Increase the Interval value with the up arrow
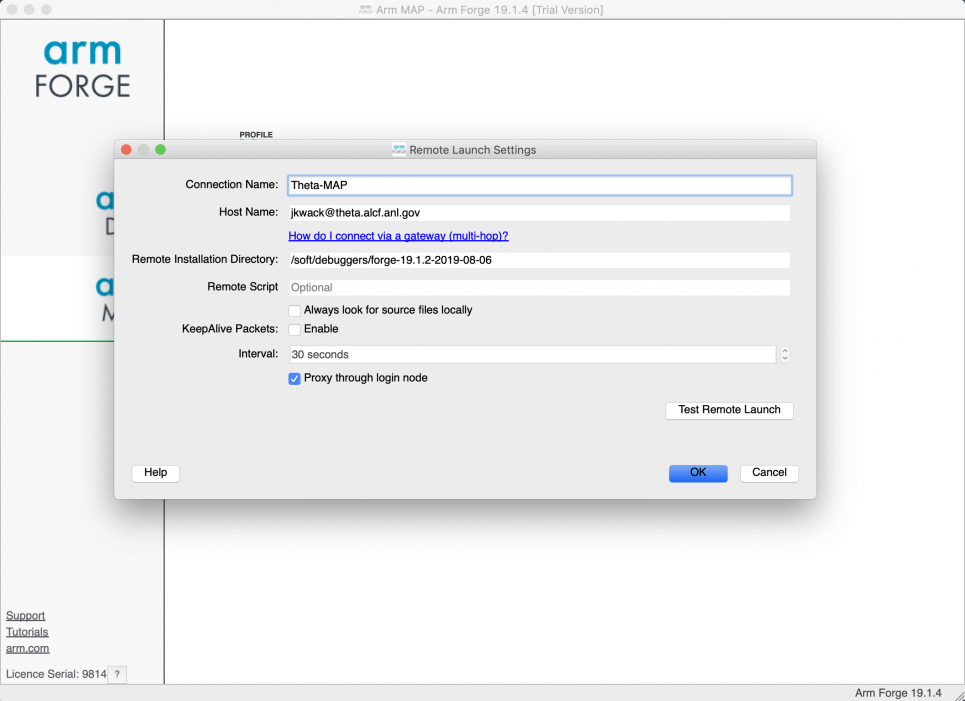Screen dimensions: 965x701 785,350
